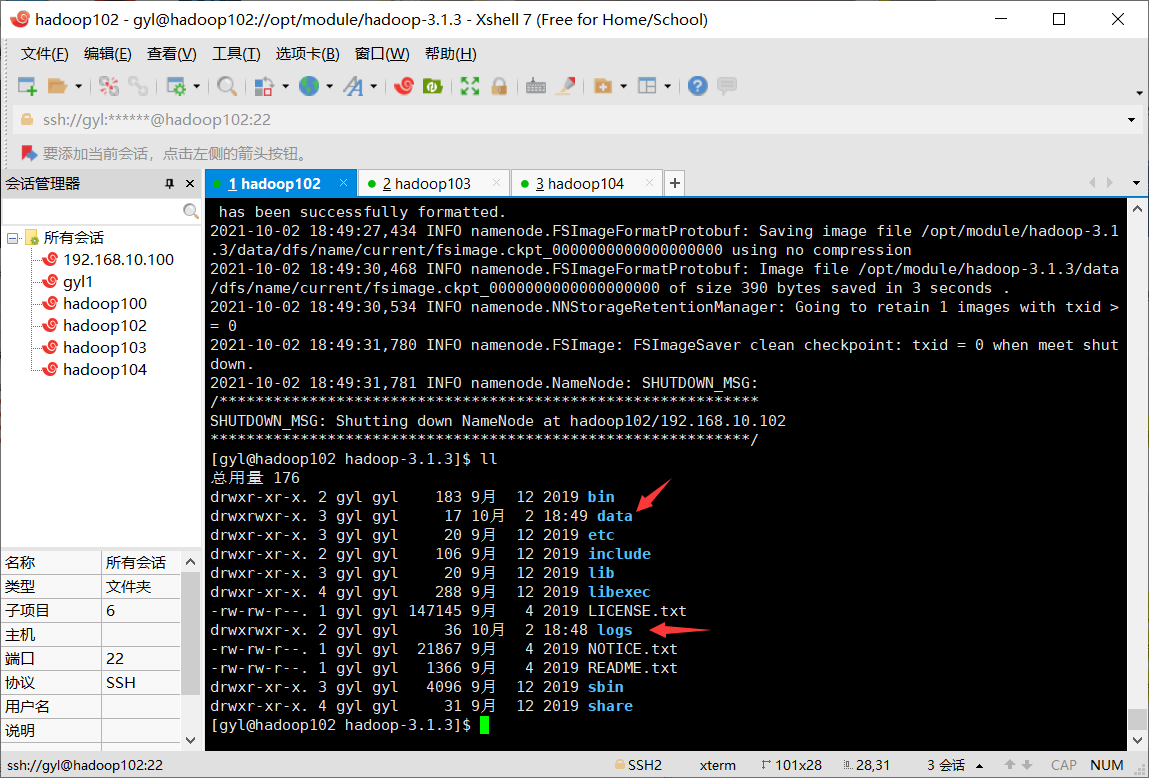This screenshot has height=778, width=1149.
Task: Open the dropdown next to globe icon
Action: pyautogui.click(x=330, y=86)
